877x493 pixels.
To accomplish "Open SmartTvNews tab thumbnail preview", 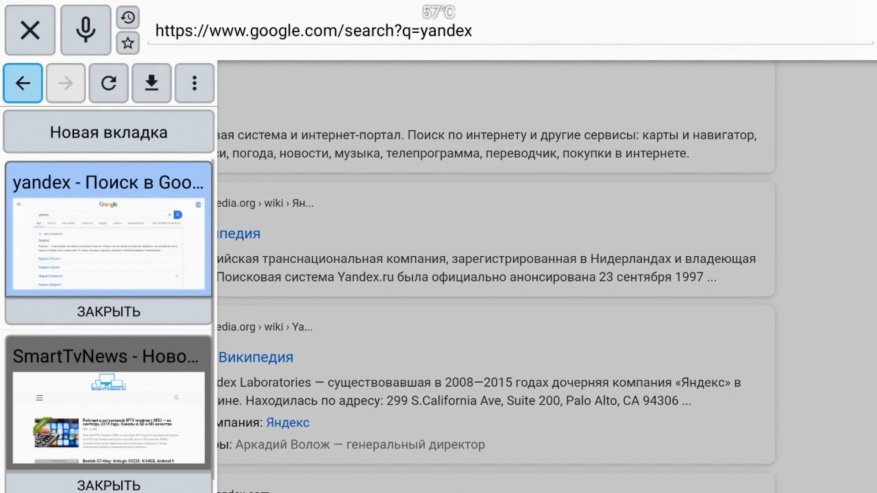I will pyautogui.click(x=109, y=417).
